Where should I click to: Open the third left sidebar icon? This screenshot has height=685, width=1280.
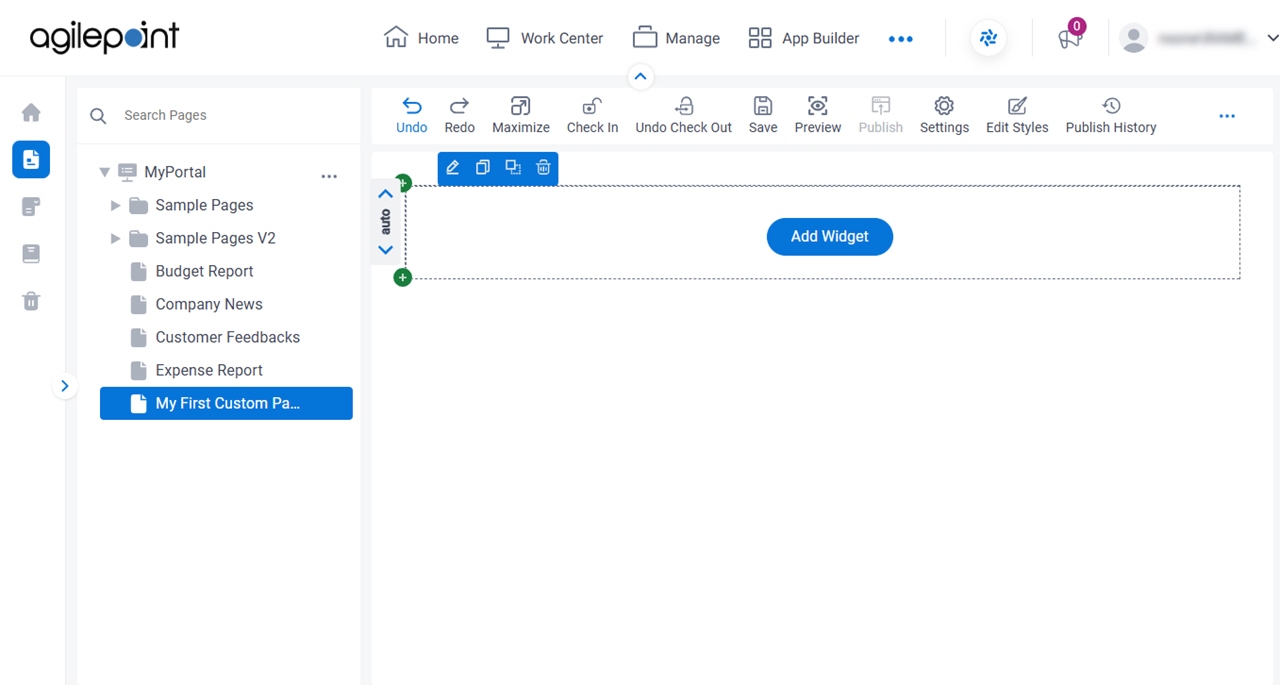tap(31, 207)
